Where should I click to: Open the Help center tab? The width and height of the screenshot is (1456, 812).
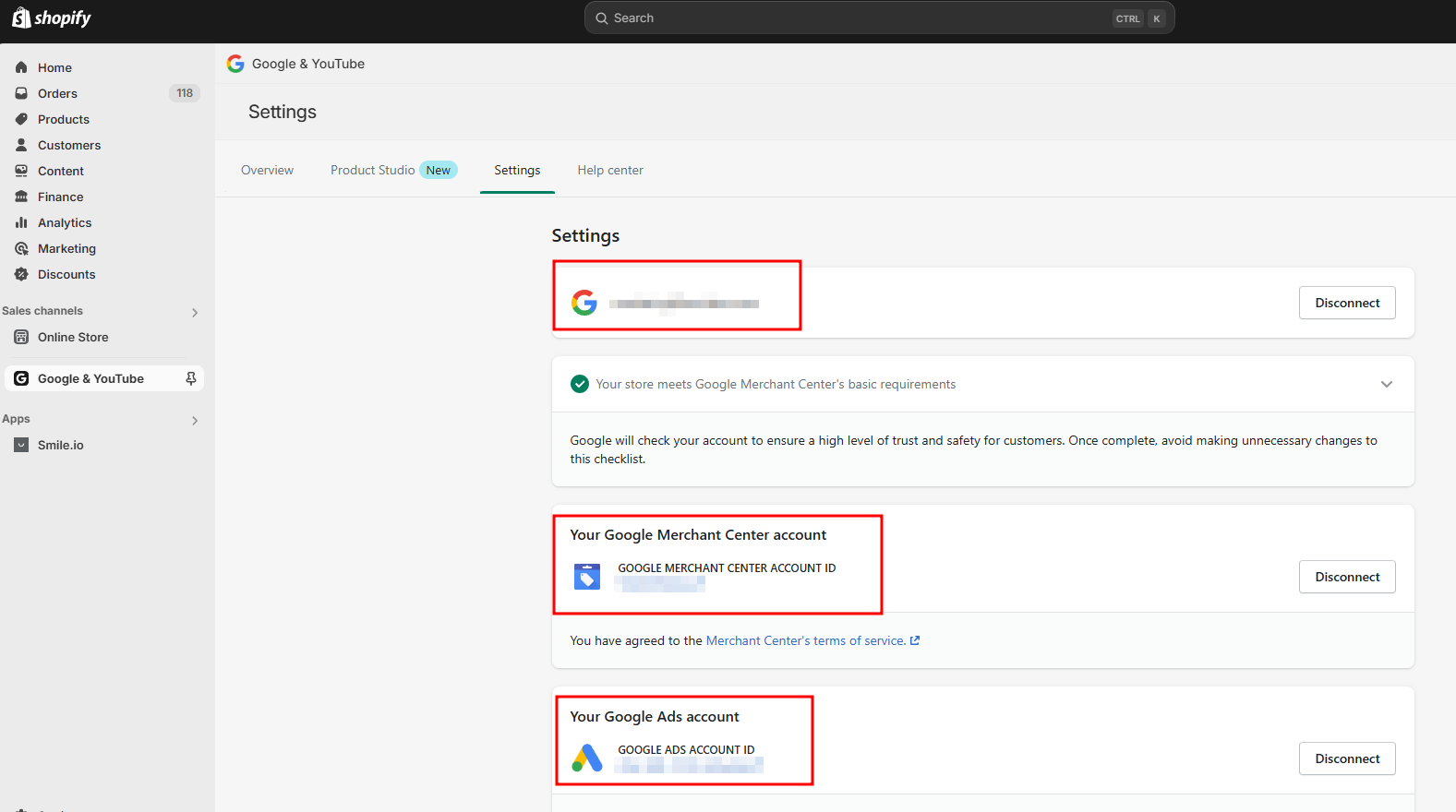[x=610, y=170]
